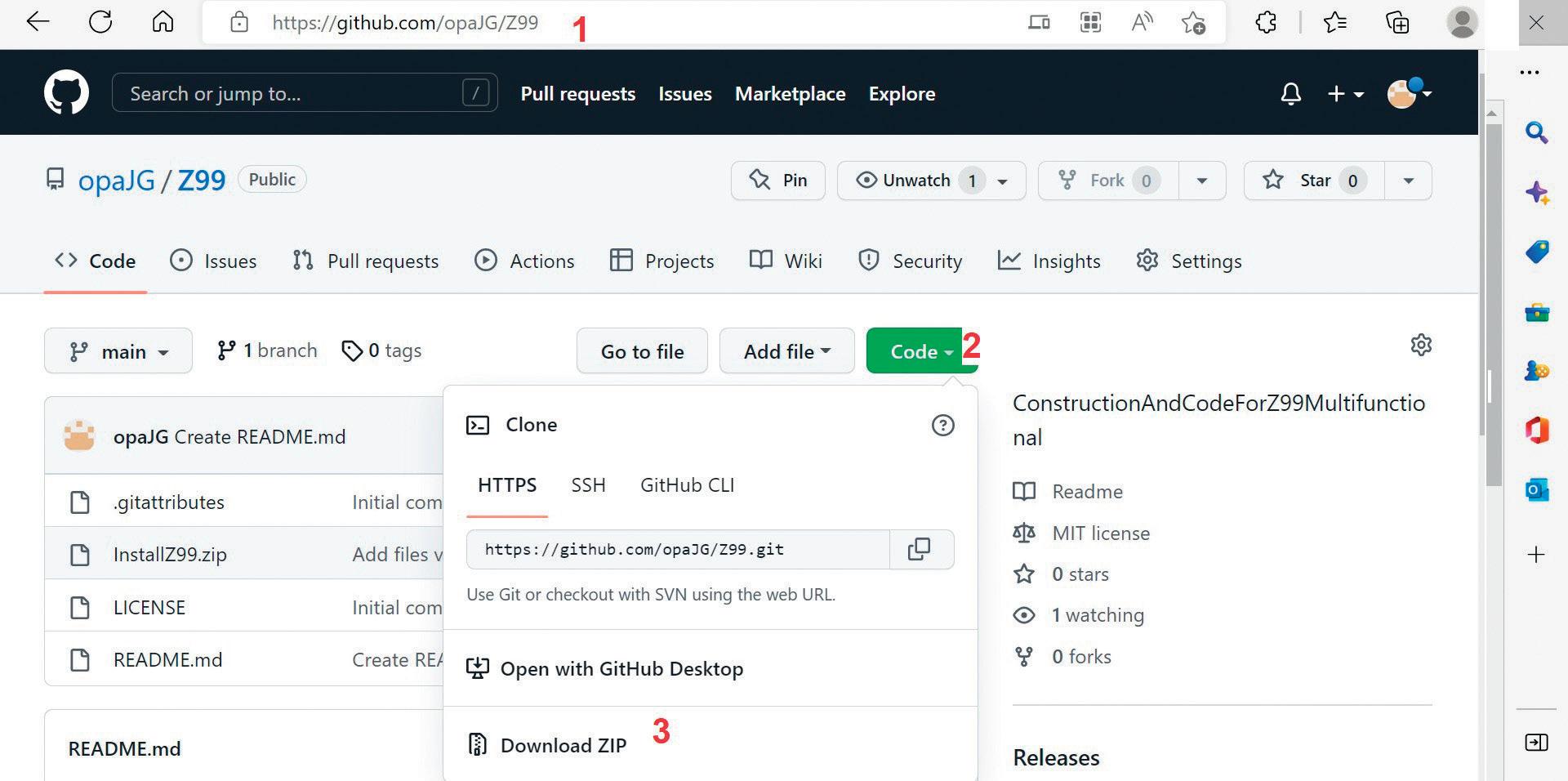Open the QR code icon in the address bar
This screenshot has width=1568, height=781.
pyautogui.click(x=1091, y=23)
